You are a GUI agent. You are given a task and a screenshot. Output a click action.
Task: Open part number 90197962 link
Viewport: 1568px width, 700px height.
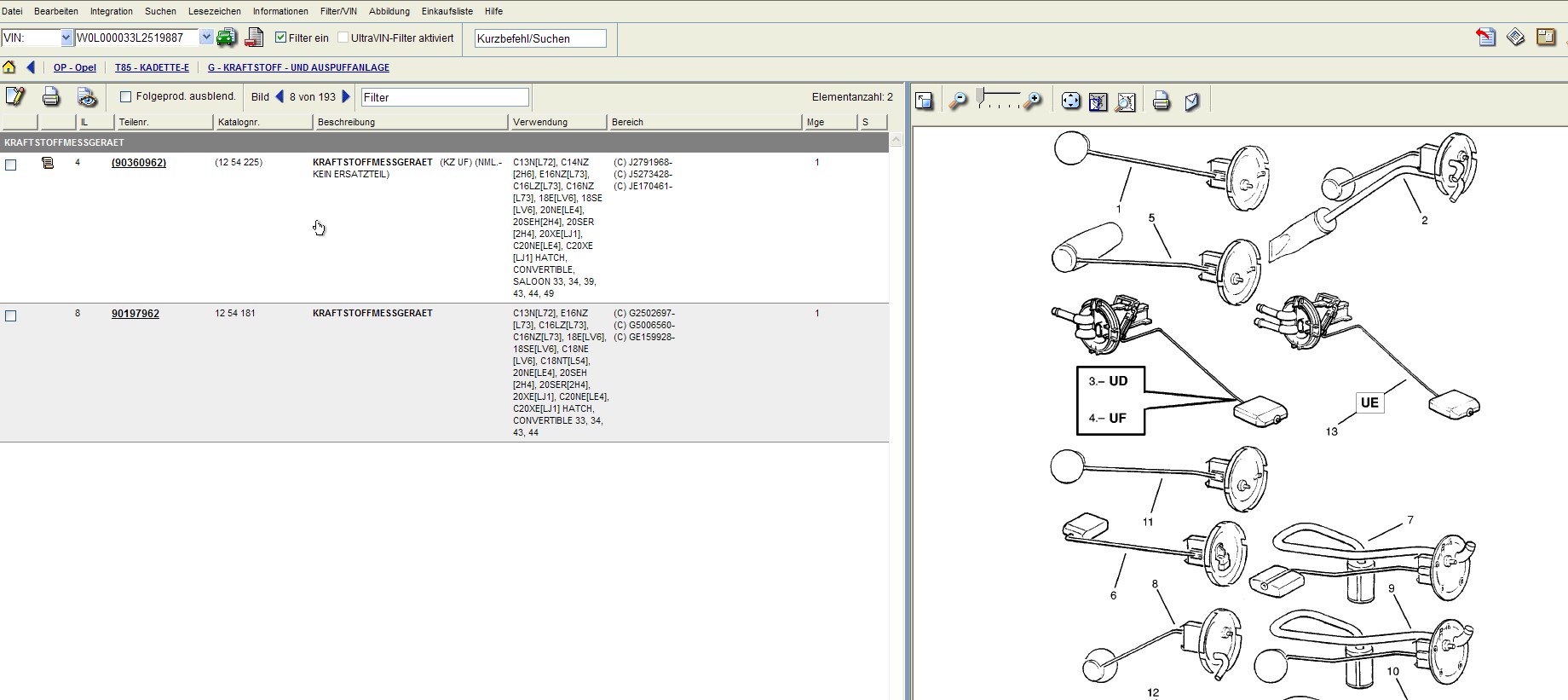[135, 314]
